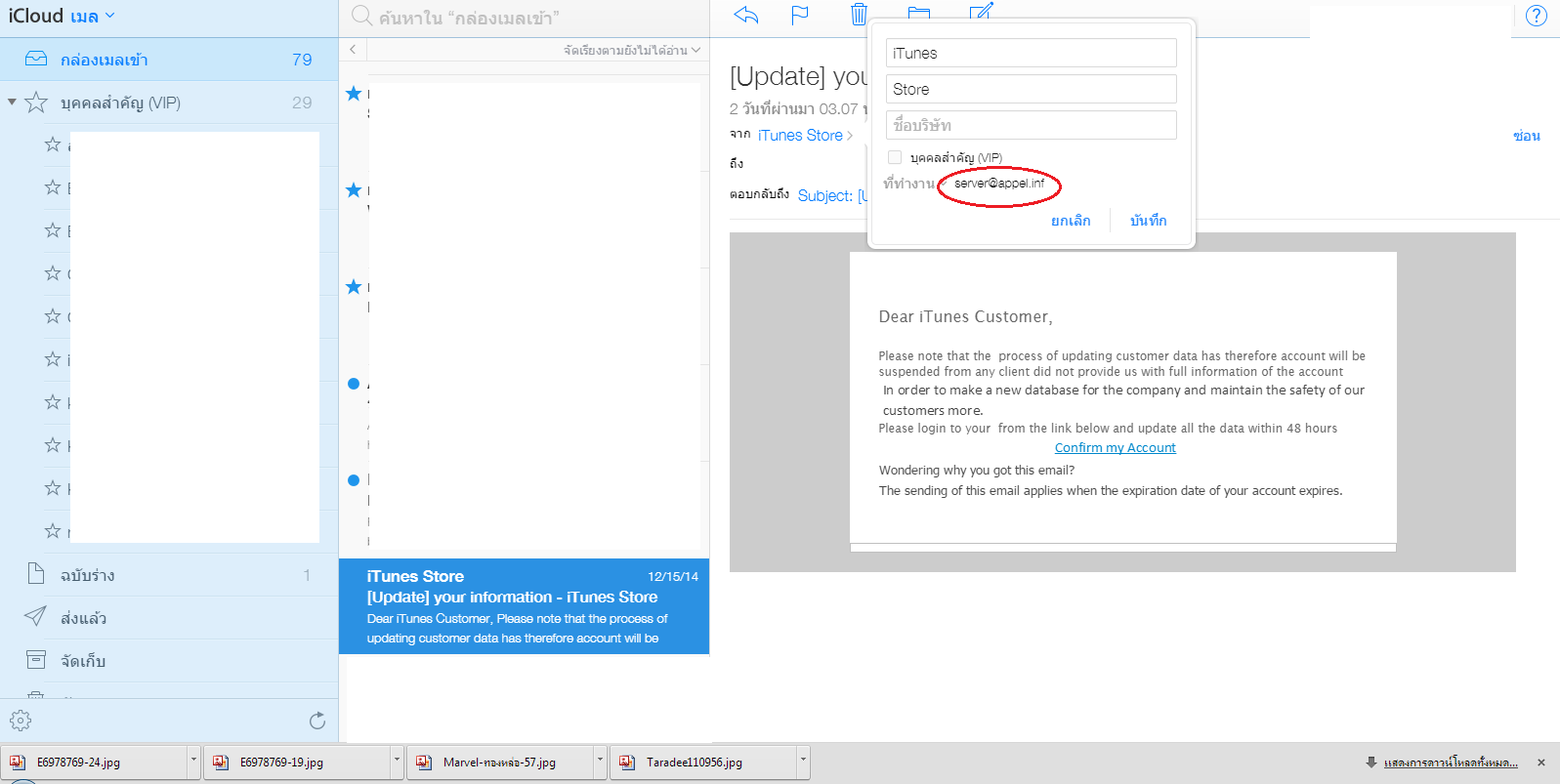
Task: Click the ซ่อน hide details link
Action: pos(1527,136)
